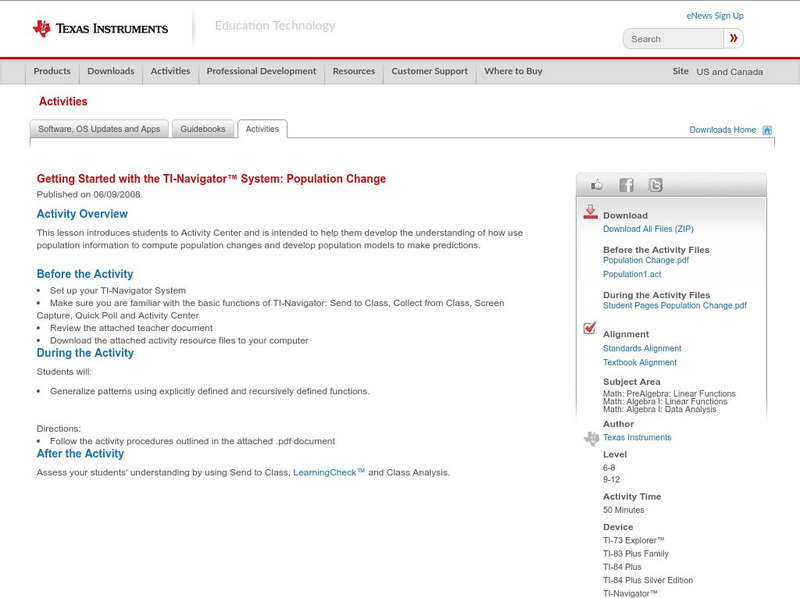Click the 'TI-73 Explorer™' device text
Screen dimensions: 800x598
coord(634,540)
